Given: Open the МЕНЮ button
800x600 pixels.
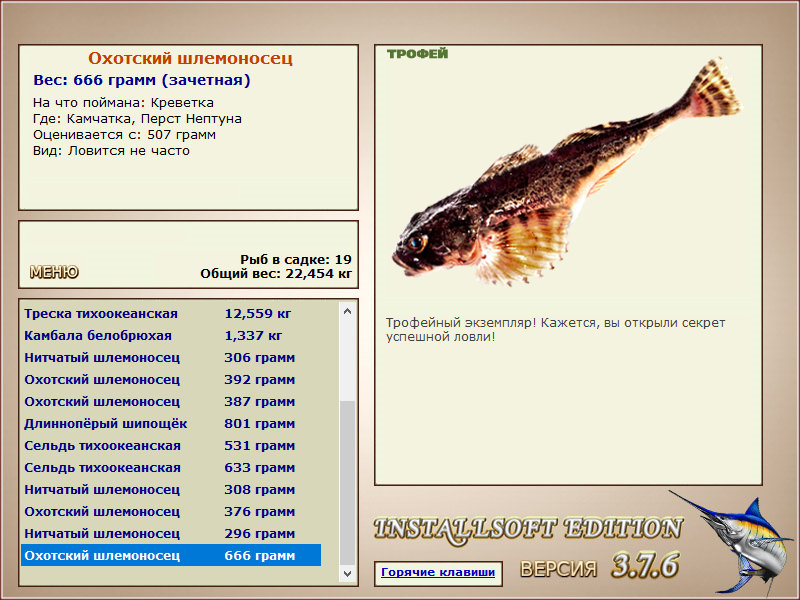Looking at the screenshot, I should (x=54, y=272).
